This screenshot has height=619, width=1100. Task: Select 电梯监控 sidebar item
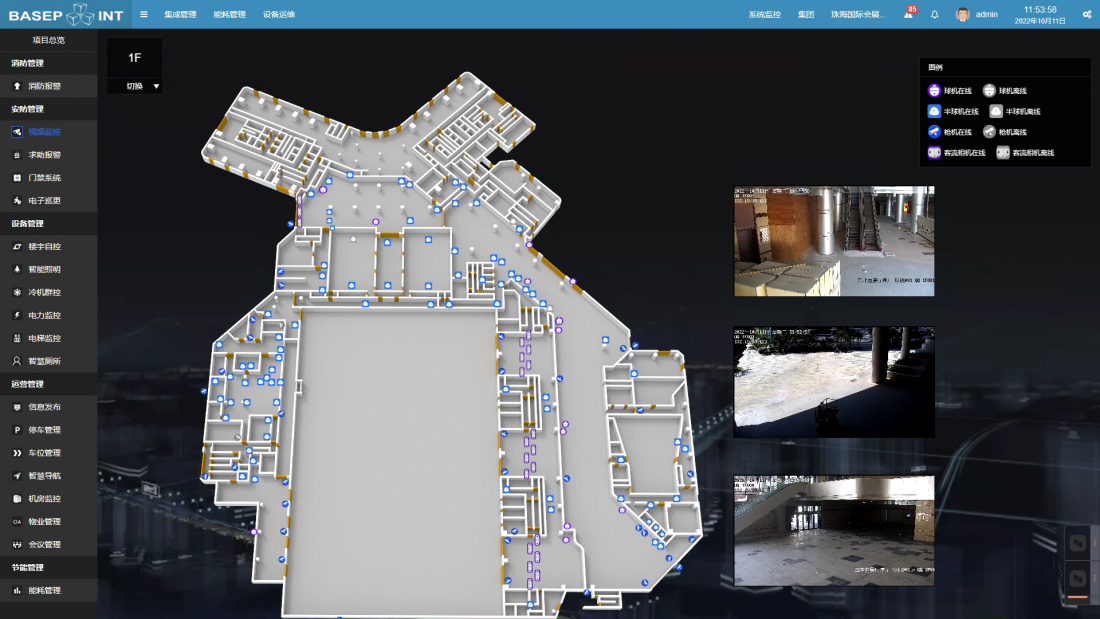tap(44, 338)
